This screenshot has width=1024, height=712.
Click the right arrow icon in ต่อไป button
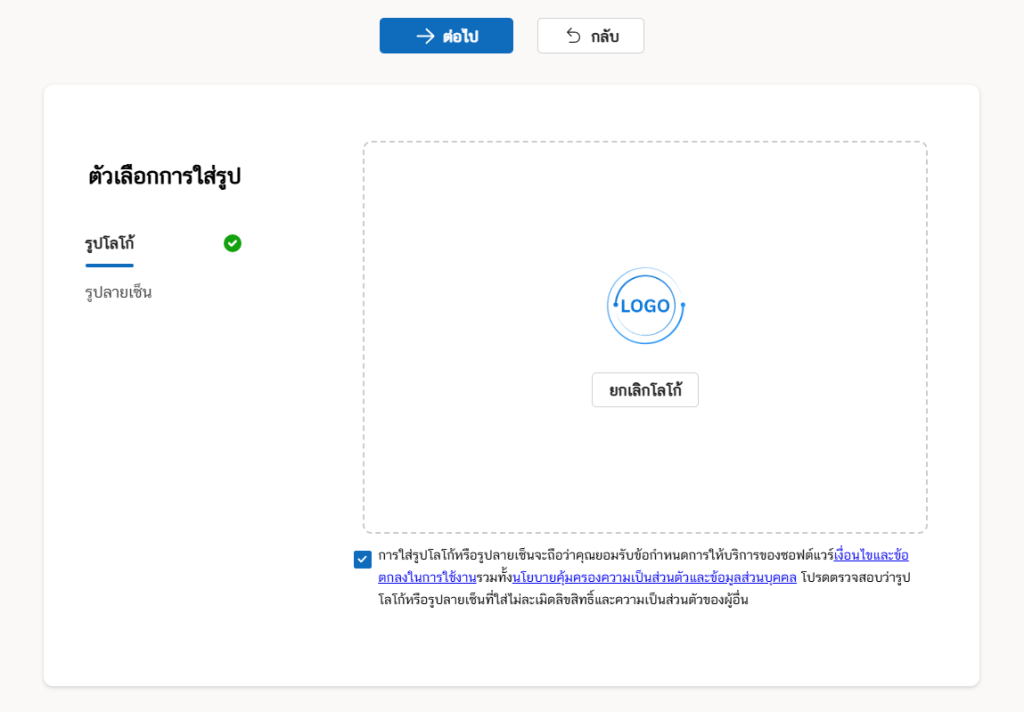[425, 36]
